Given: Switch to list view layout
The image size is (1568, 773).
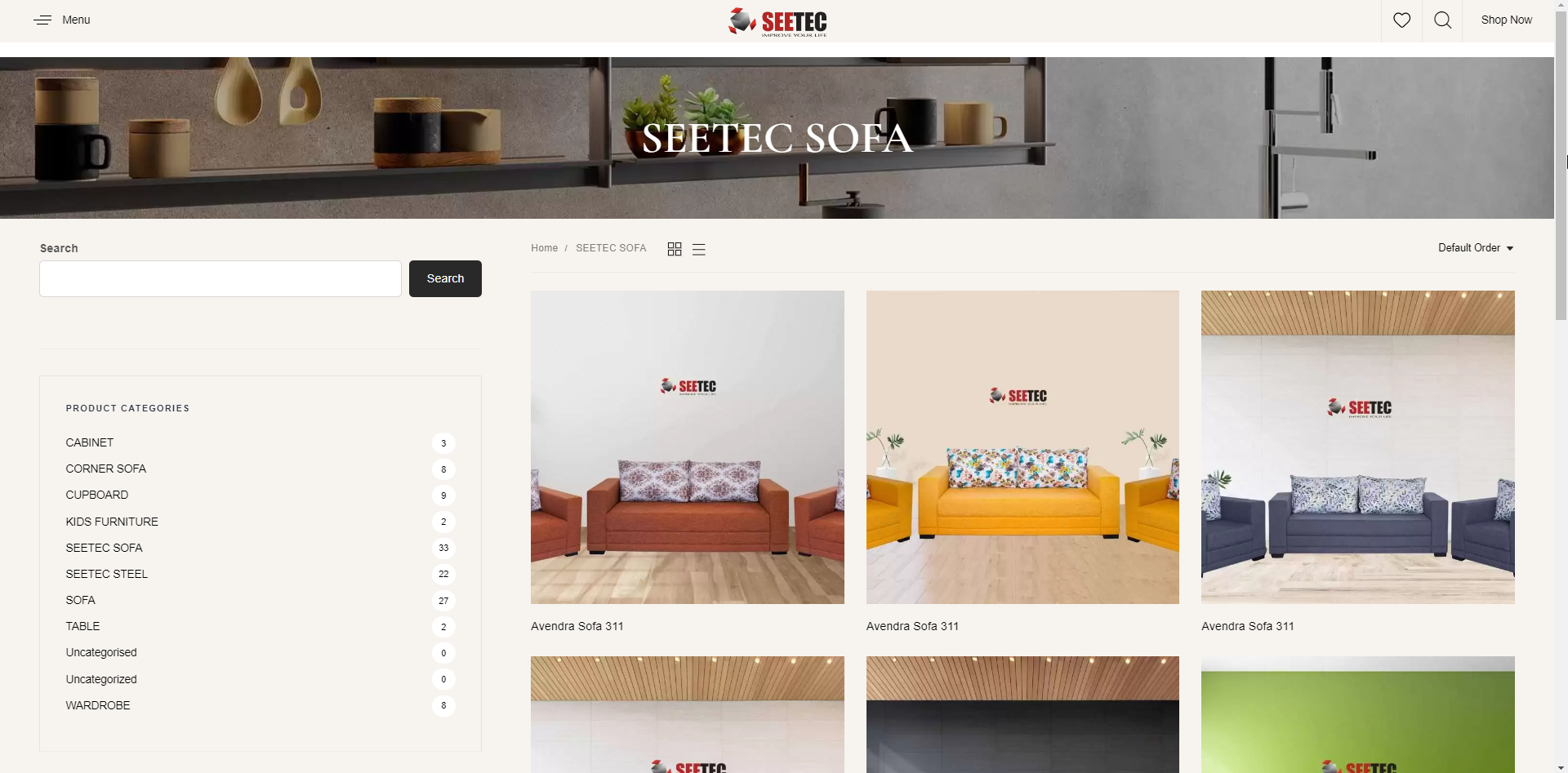Looking at the screenshot, I should coord(699,249).
